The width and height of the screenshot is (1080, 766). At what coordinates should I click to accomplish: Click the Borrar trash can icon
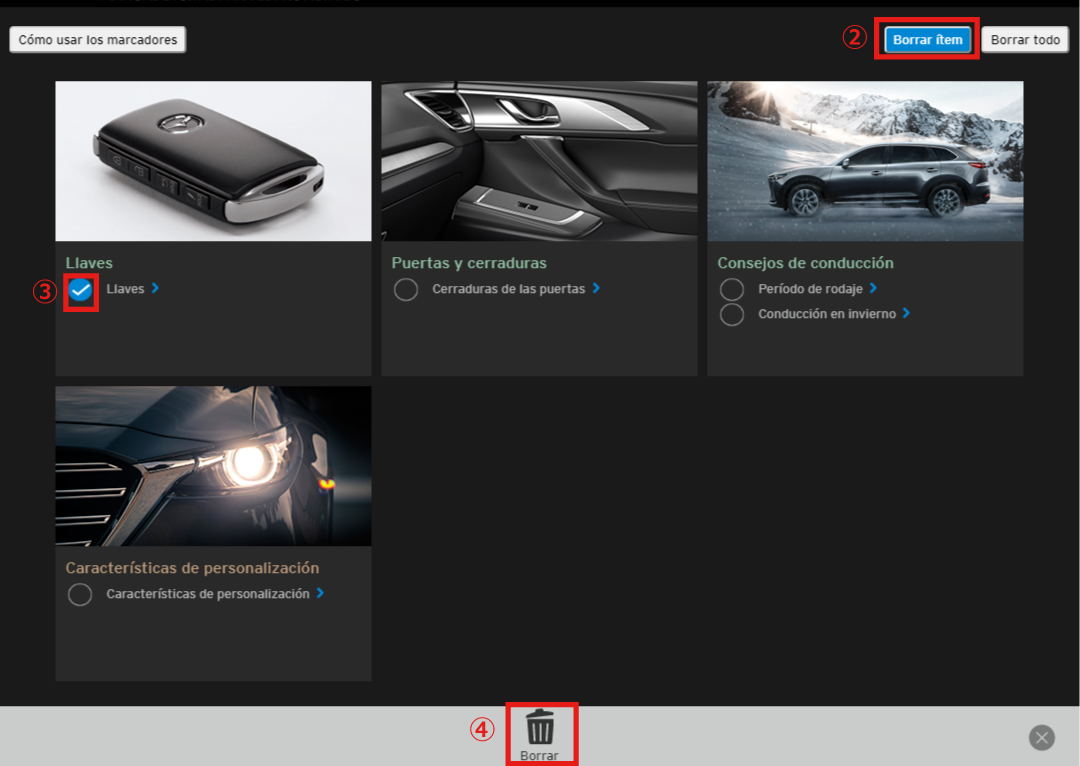point(540,726)
